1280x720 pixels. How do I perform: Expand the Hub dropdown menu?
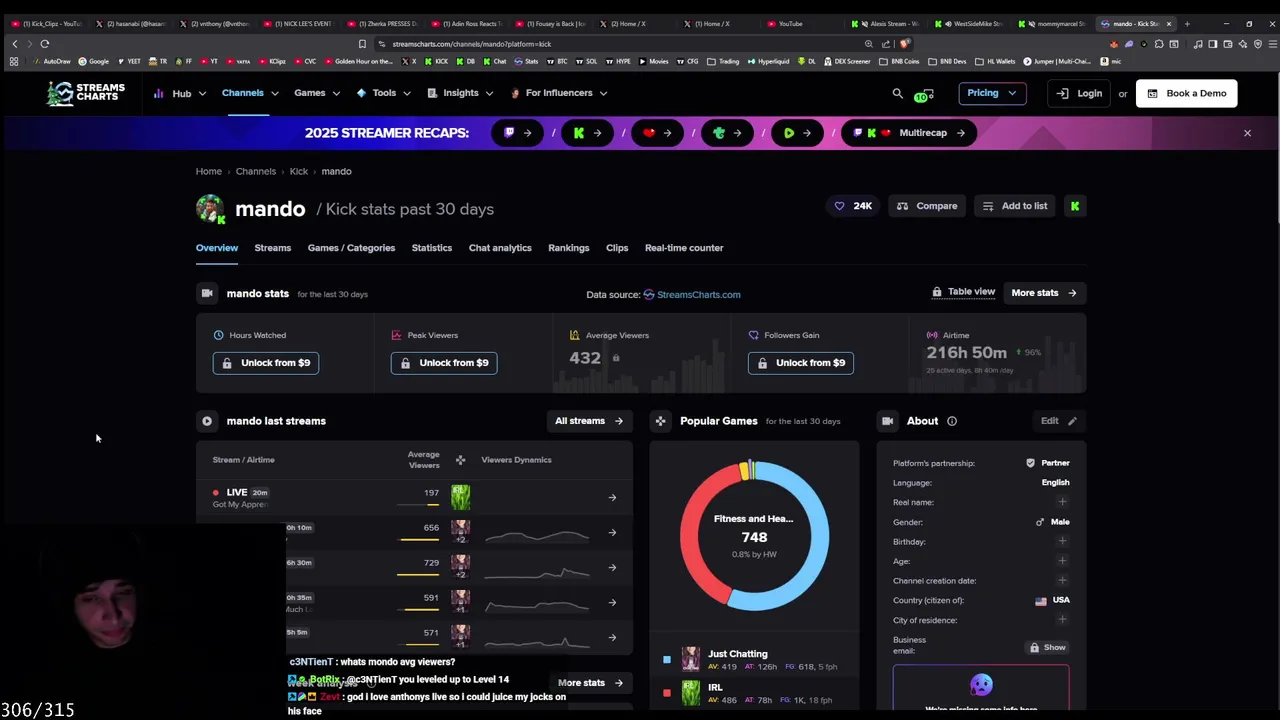(180, 93)
